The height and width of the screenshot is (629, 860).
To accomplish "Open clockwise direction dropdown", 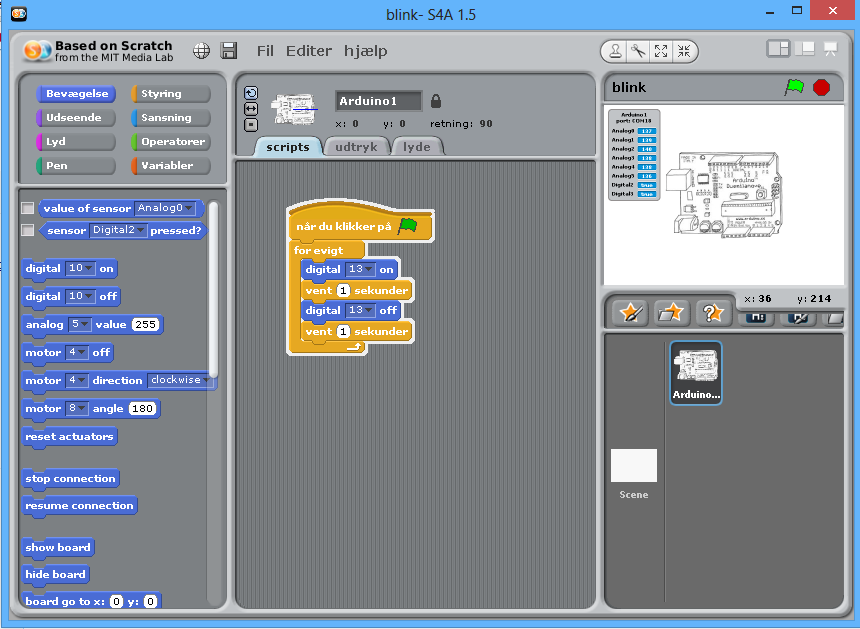I will point(180,380).
